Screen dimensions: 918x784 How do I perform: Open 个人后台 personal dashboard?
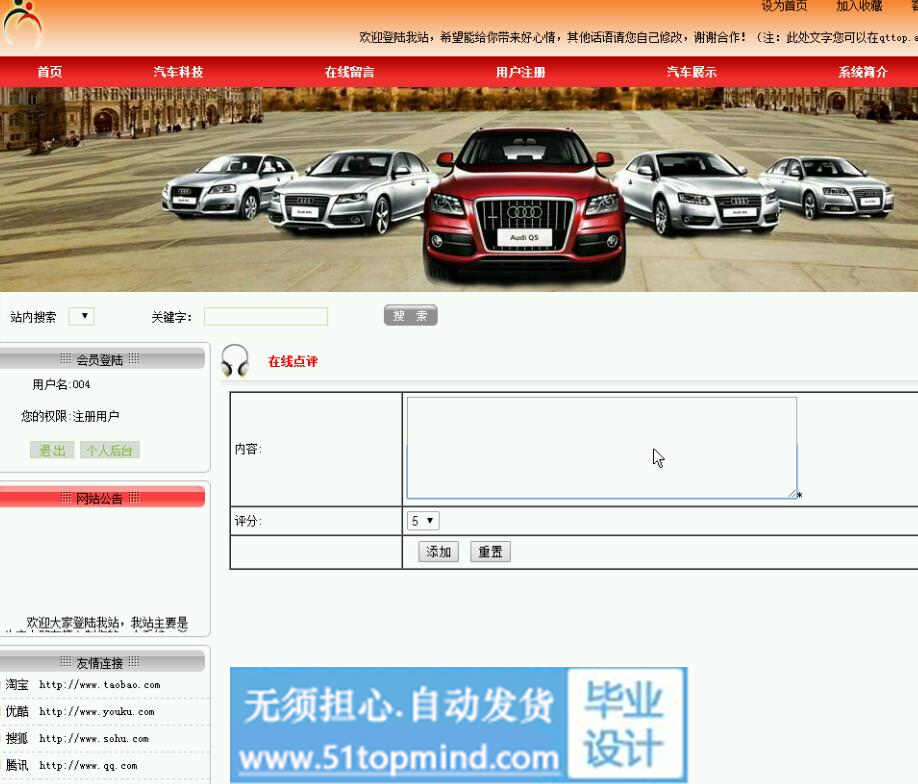click(110, 450)
